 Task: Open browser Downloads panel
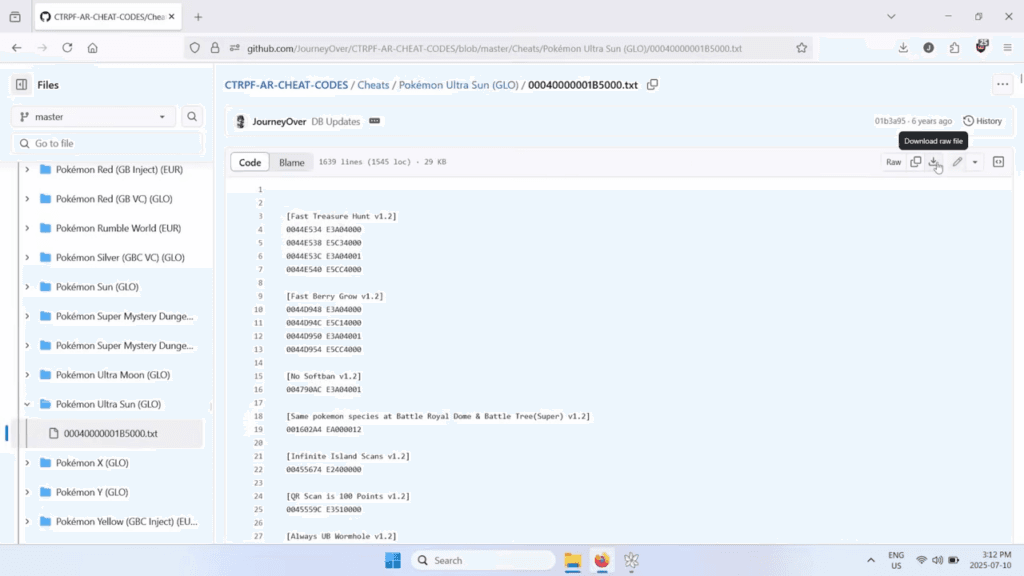[x=903, y=48]
